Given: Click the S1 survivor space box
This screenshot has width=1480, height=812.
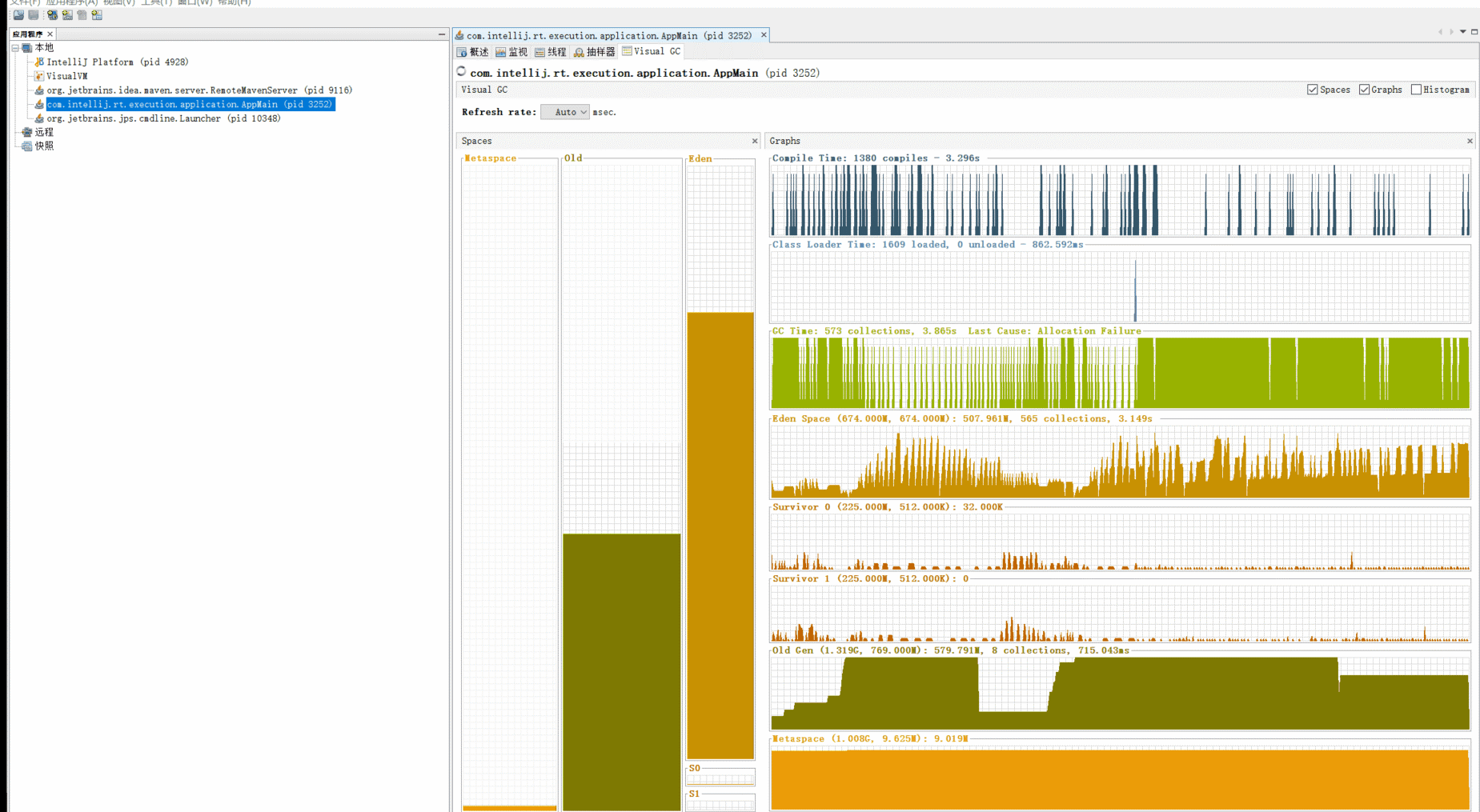Looking at the screenshot, I should 720,803.
